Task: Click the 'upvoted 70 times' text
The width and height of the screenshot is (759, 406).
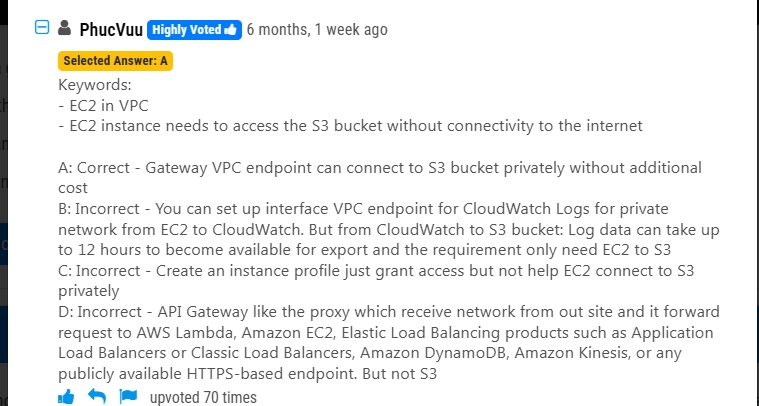Action: tap(203, 398)
